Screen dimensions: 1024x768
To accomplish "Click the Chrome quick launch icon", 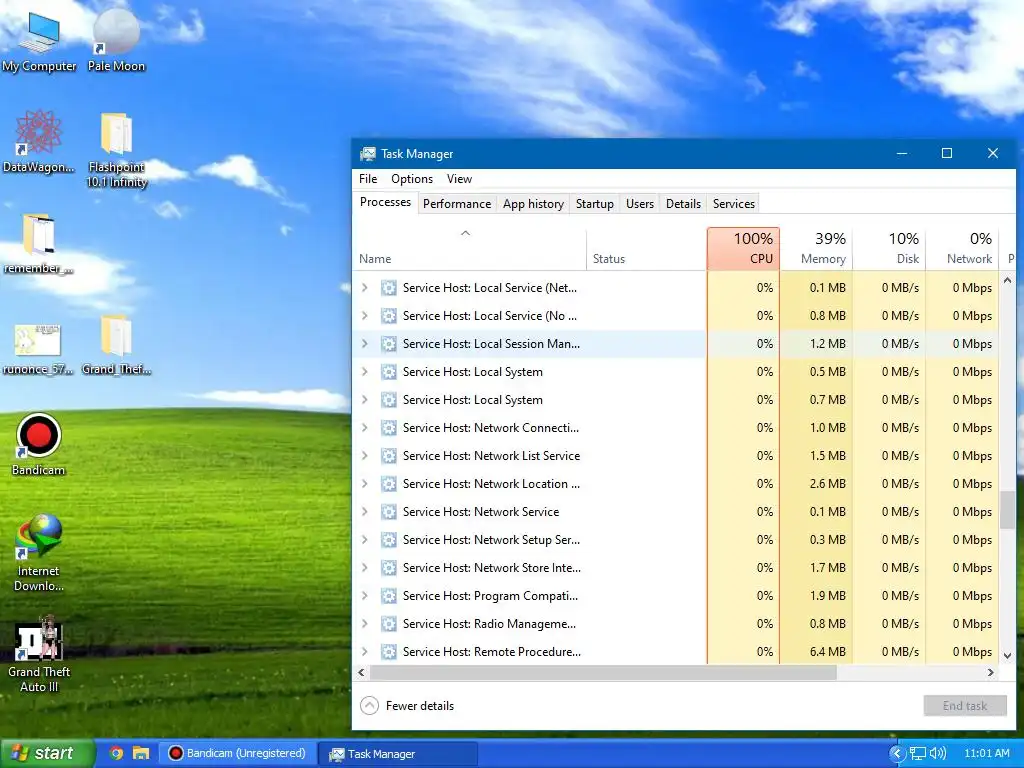I will click(x=116, y=753).
